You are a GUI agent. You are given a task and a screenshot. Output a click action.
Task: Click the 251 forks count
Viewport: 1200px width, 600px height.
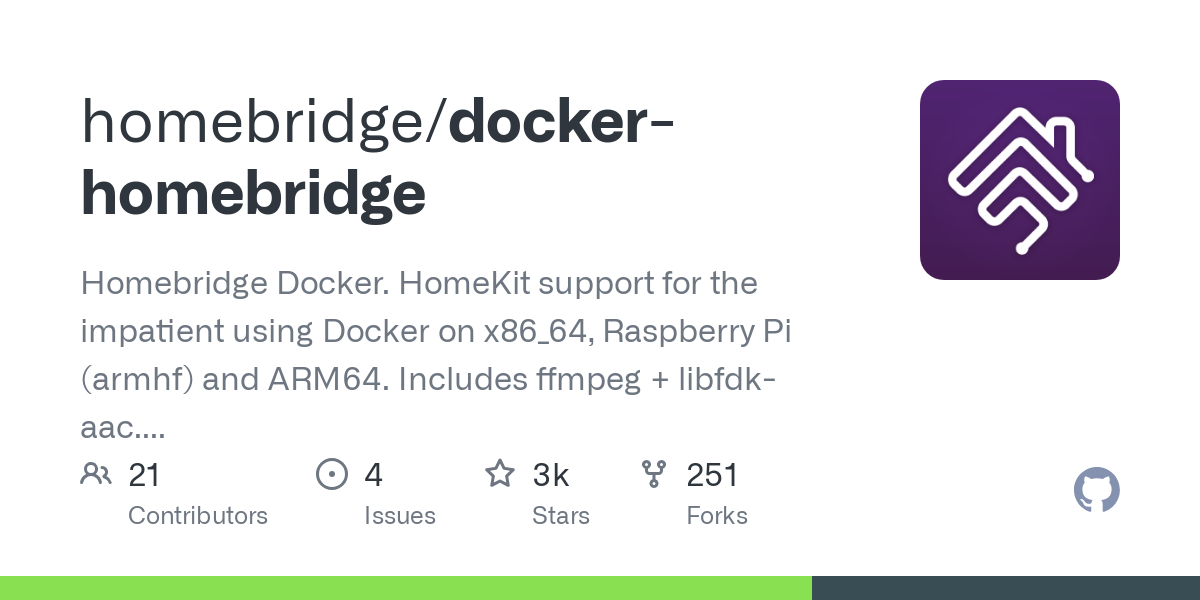(712, 475)
